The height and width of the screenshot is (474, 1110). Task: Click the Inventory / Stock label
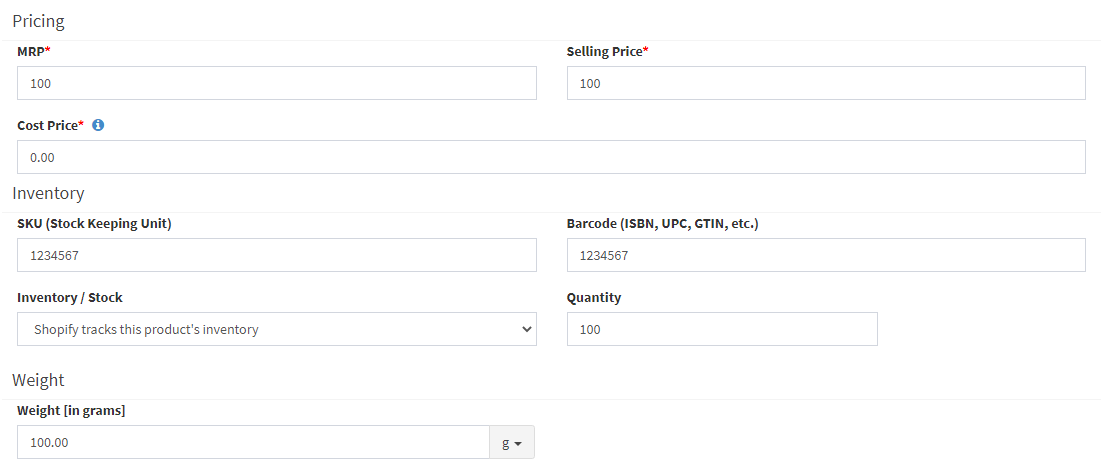tap(70, 297)
